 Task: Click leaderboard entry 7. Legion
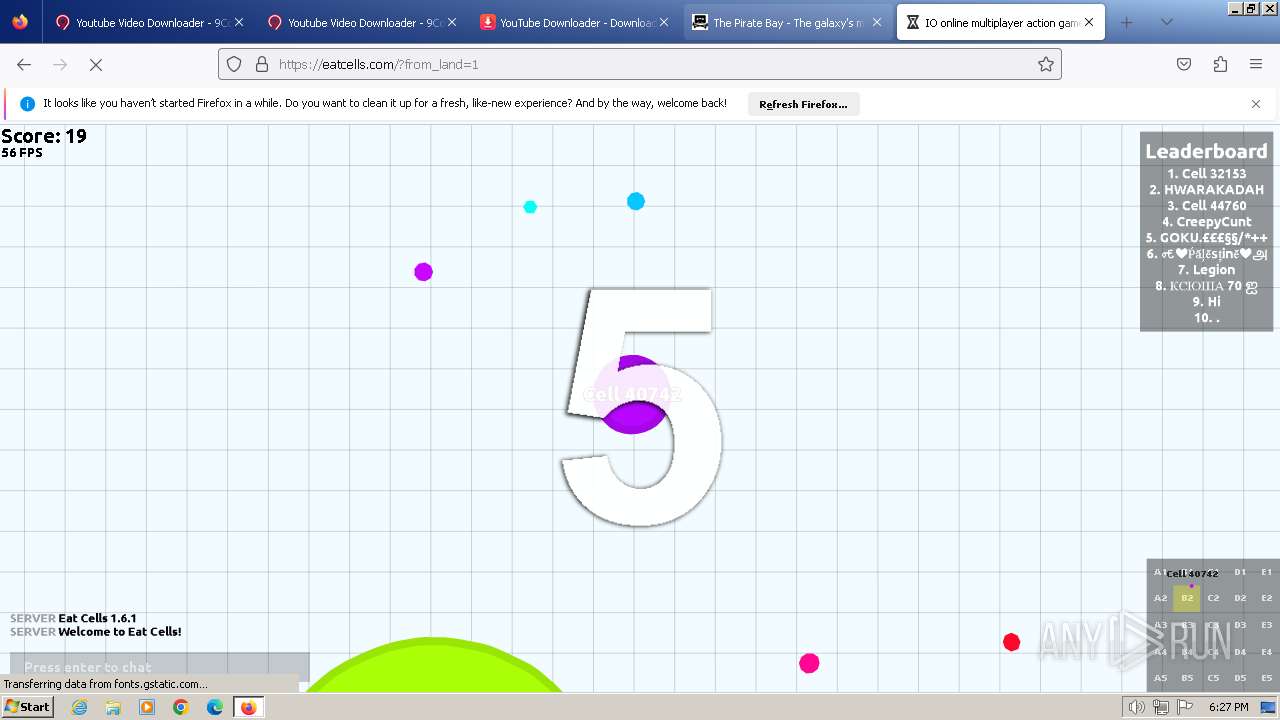[x=1206, y=269]
